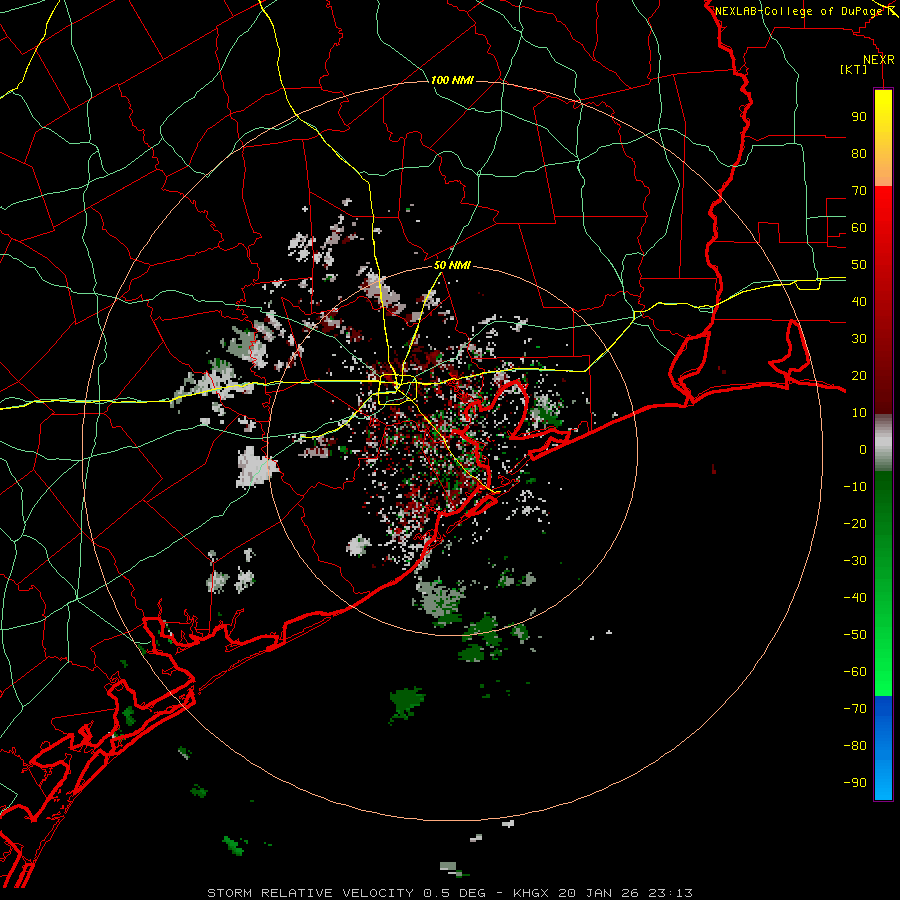
Task: Click the Storm Relative Velocity caption at the bottom
Action: [x=449, y=893]
